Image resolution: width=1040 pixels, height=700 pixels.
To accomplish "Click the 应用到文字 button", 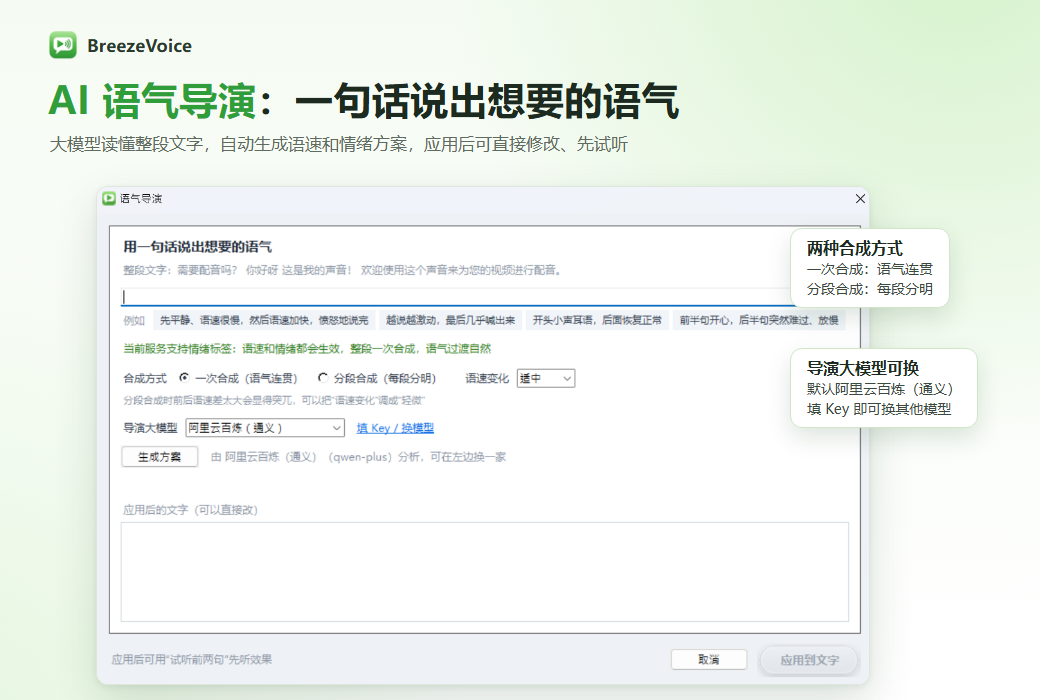I will (x=809, y=660).
